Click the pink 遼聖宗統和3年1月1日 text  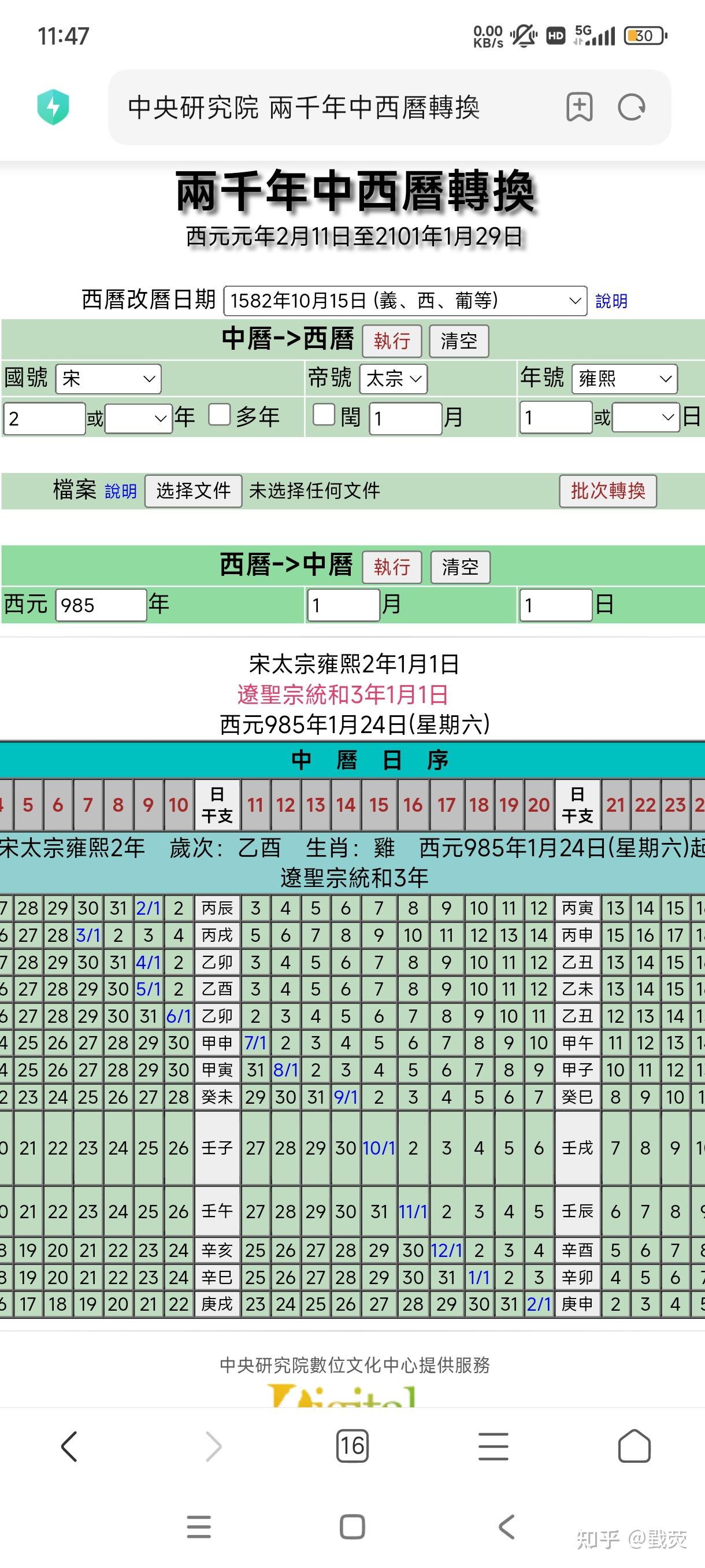[343, 694]
